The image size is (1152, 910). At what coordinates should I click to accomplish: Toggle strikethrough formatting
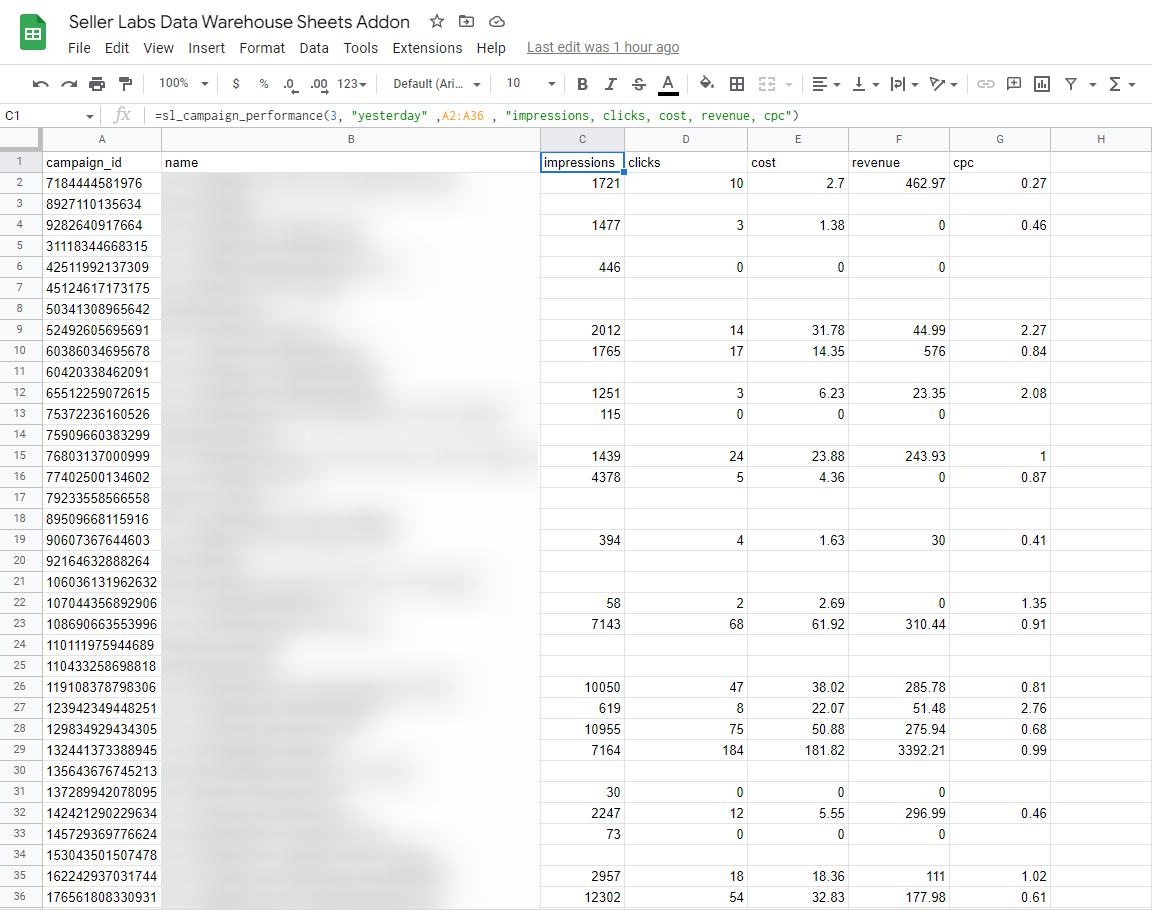pyautogui.click(x=639, y=84)
